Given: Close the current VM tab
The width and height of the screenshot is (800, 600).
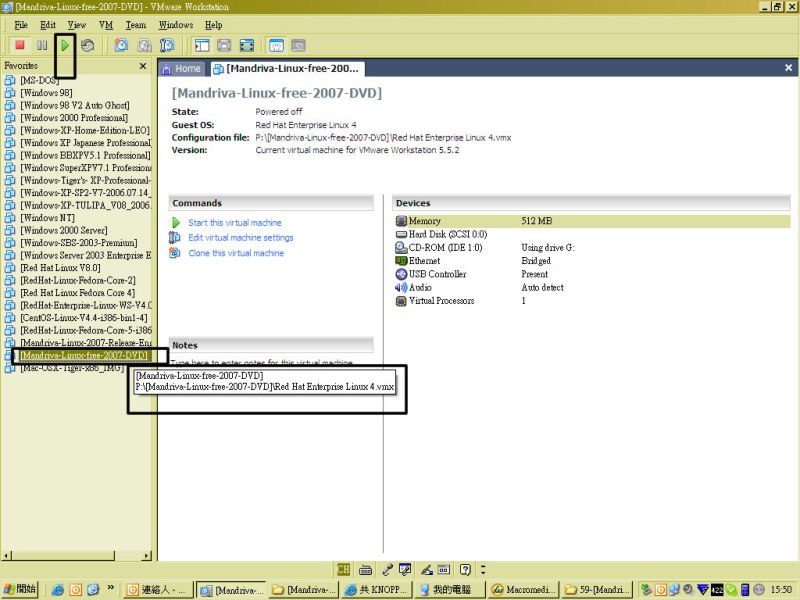Looking at the screenshot, I should tap(788, 68).
